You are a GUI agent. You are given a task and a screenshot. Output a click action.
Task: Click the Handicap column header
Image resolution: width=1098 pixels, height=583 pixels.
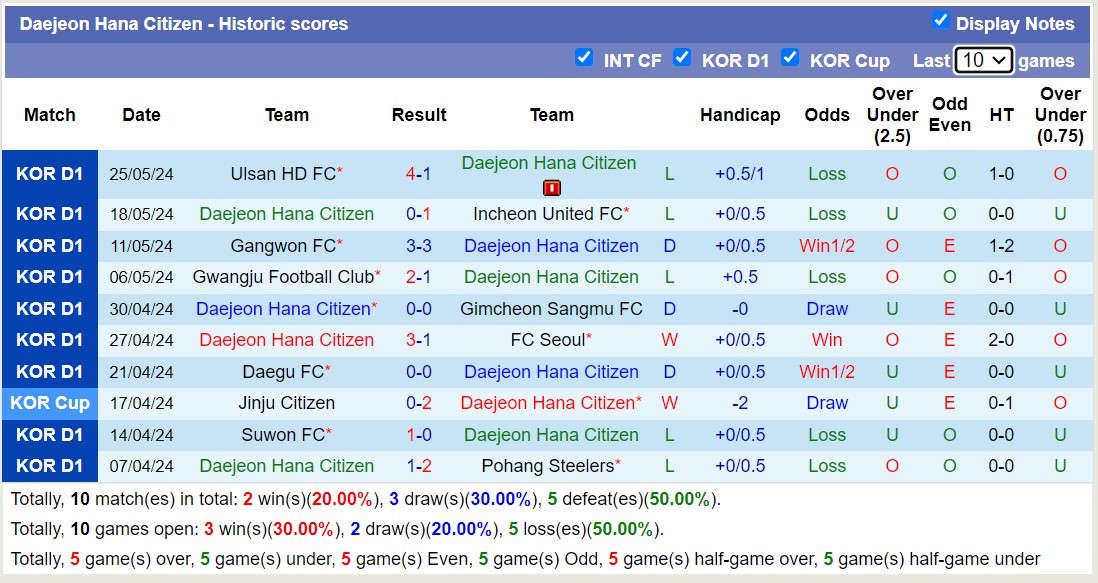740,115
